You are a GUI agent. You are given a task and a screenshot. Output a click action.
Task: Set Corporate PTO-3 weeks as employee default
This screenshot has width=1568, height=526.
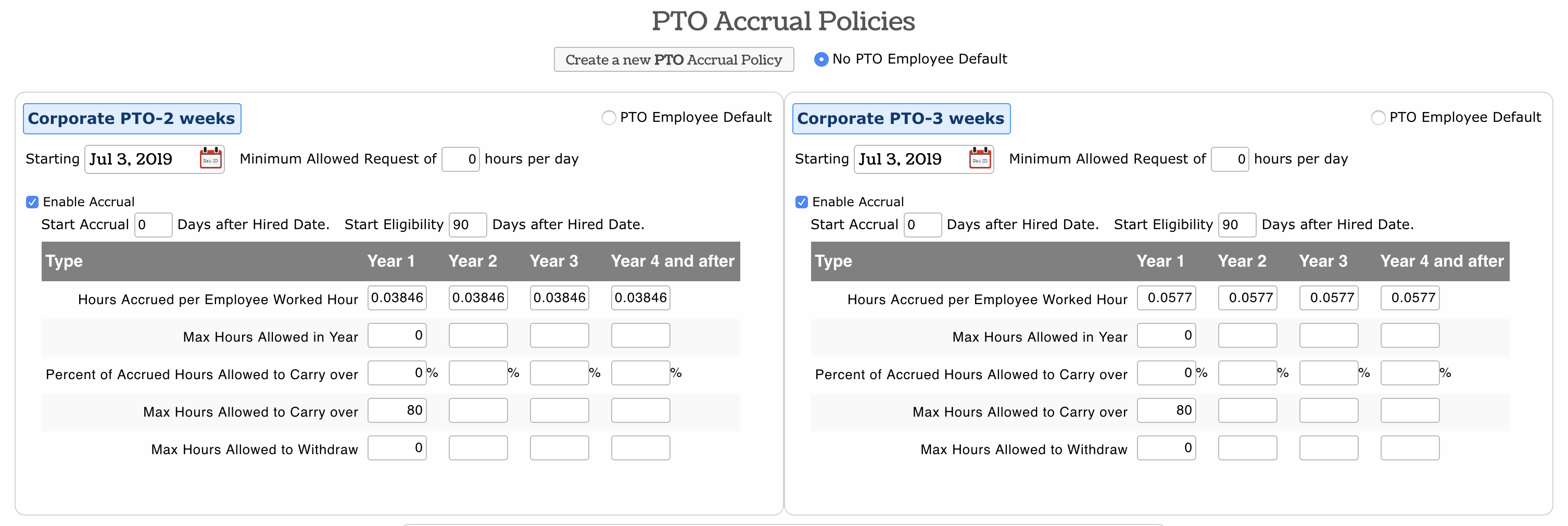coord(1378,118)
